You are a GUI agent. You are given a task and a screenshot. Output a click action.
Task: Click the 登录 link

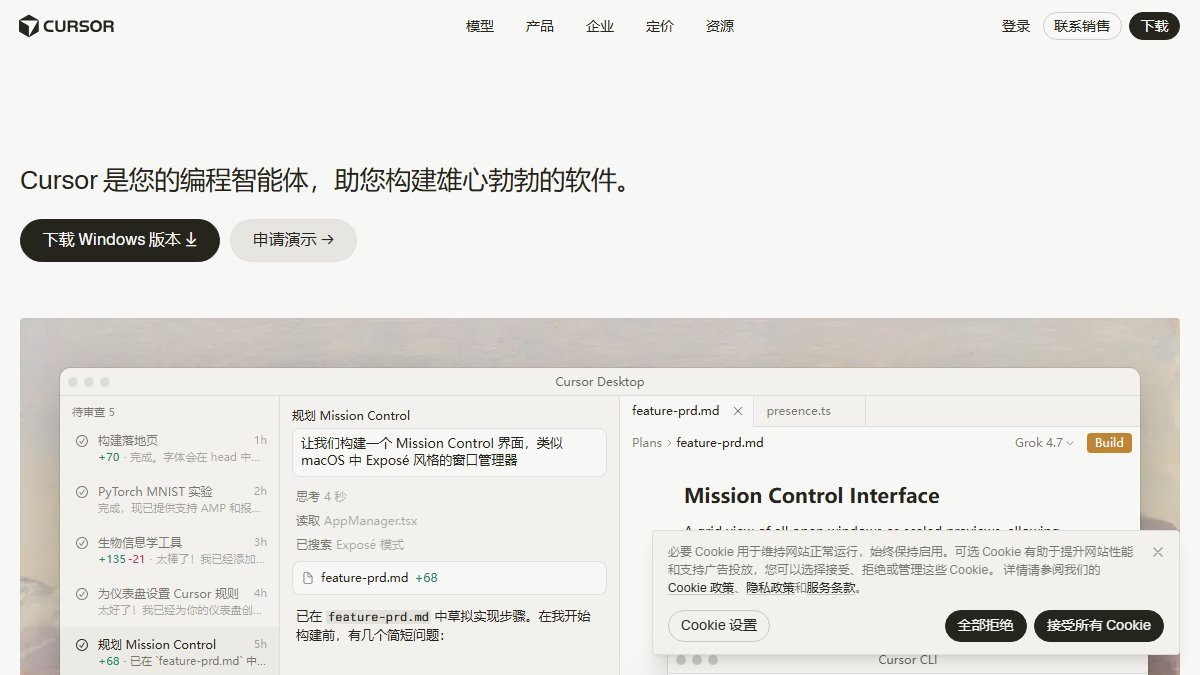pyautogui.click(x=1016, y=26)
